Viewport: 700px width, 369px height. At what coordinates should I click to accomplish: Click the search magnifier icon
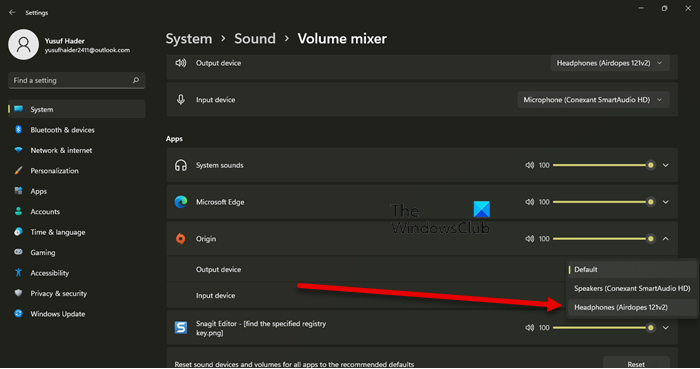point(136,80)
